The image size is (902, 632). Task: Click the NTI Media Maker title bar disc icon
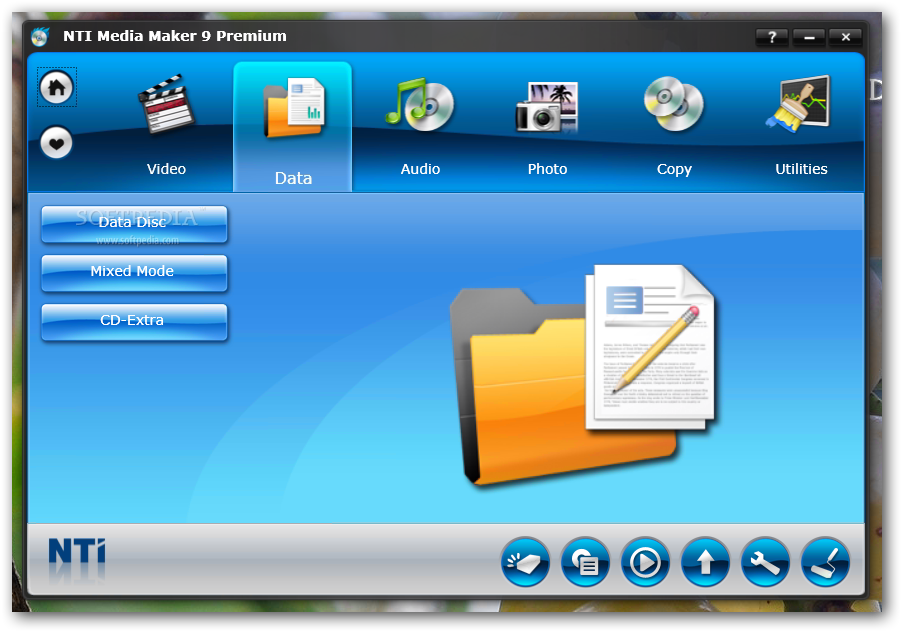(x=40, y=36)
